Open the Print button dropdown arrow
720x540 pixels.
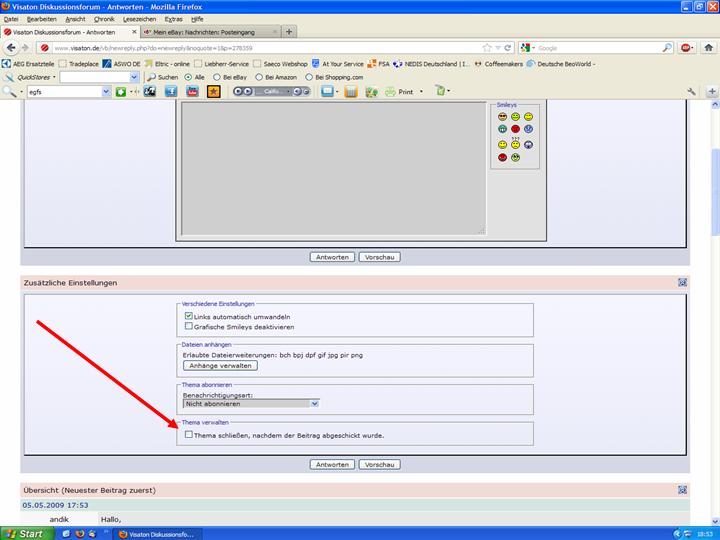coord(421,92)
